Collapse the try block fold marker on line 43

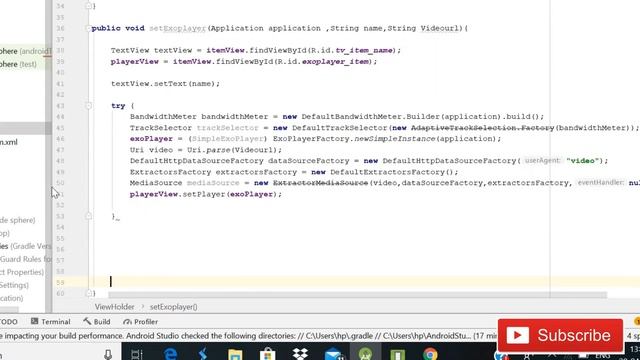coord(88,106)
